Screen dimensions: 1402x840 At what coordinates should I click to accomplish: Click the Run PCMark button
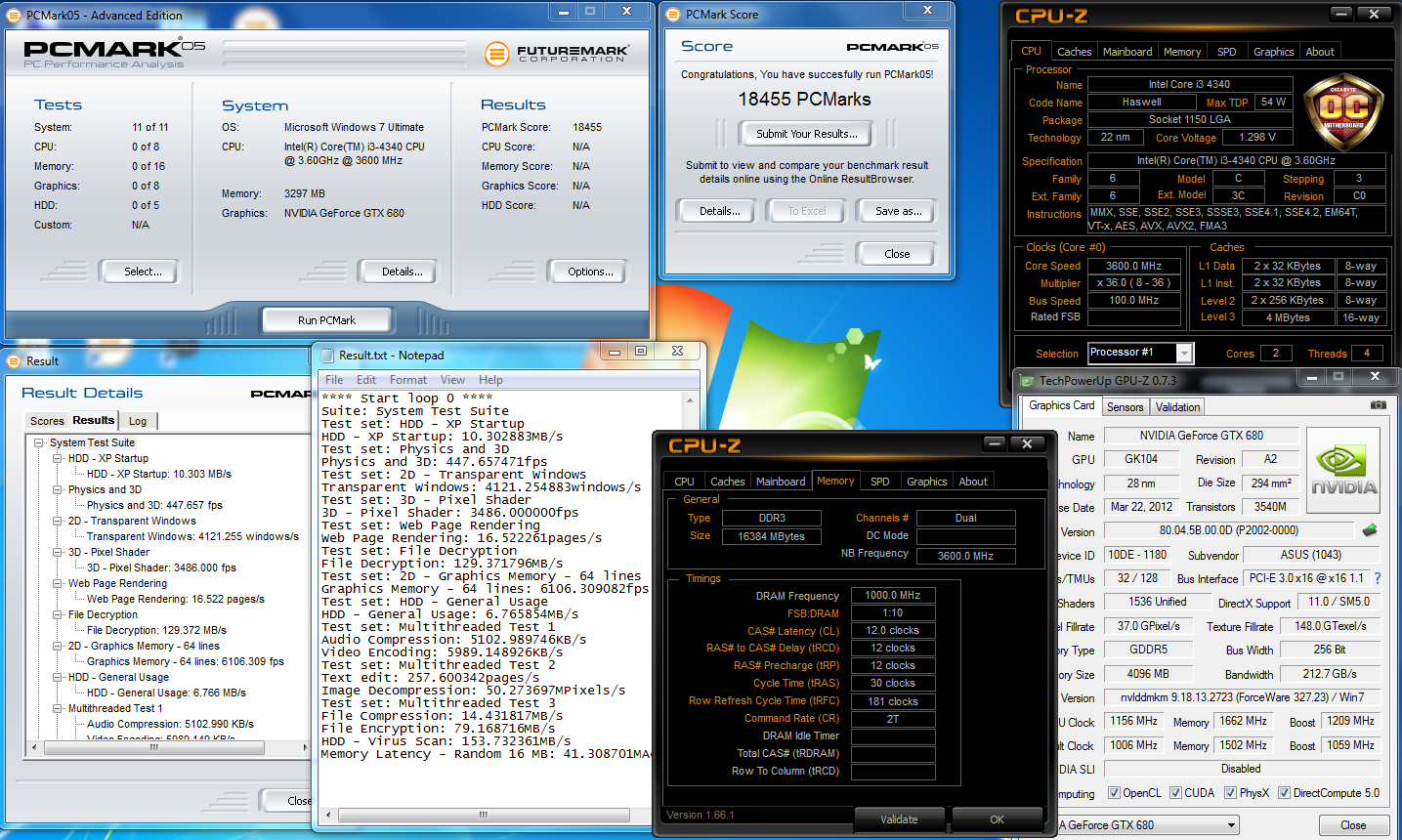[326, 319]
